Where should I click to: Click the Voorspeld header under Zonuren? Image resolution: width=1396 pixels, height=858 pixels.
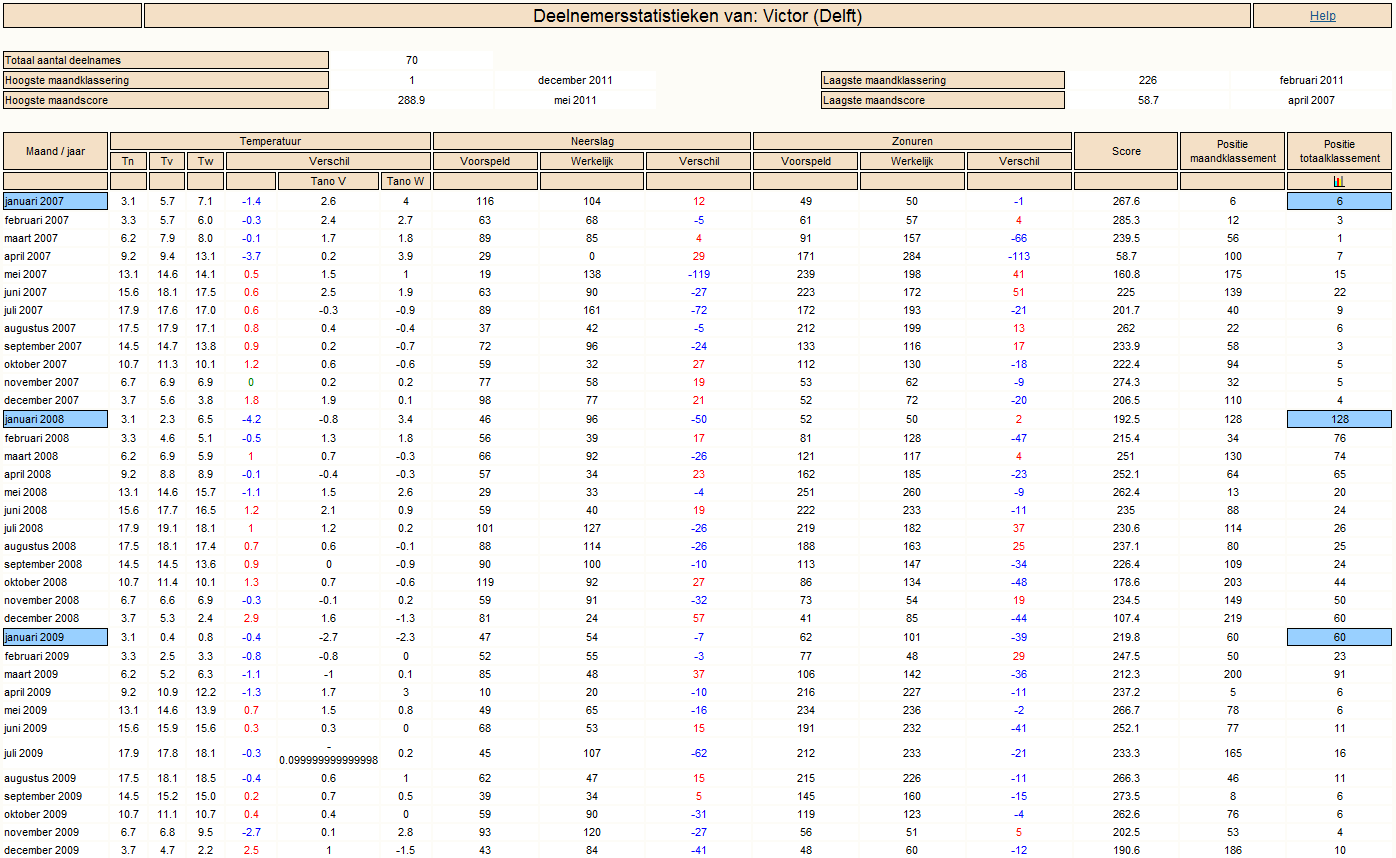(805, 161)
